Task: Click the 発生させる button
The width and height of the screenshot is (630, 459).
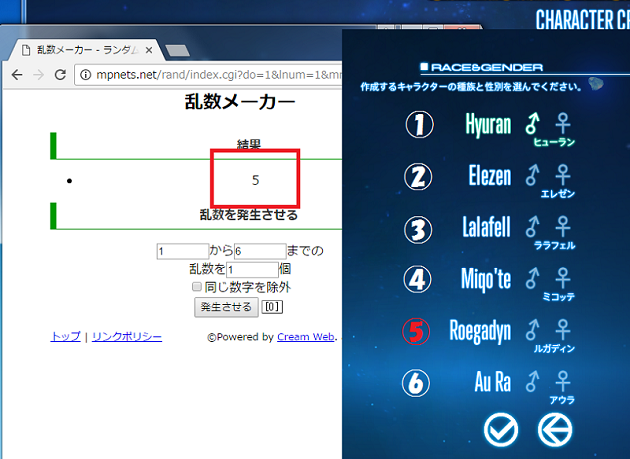Action: coord(226,307)
